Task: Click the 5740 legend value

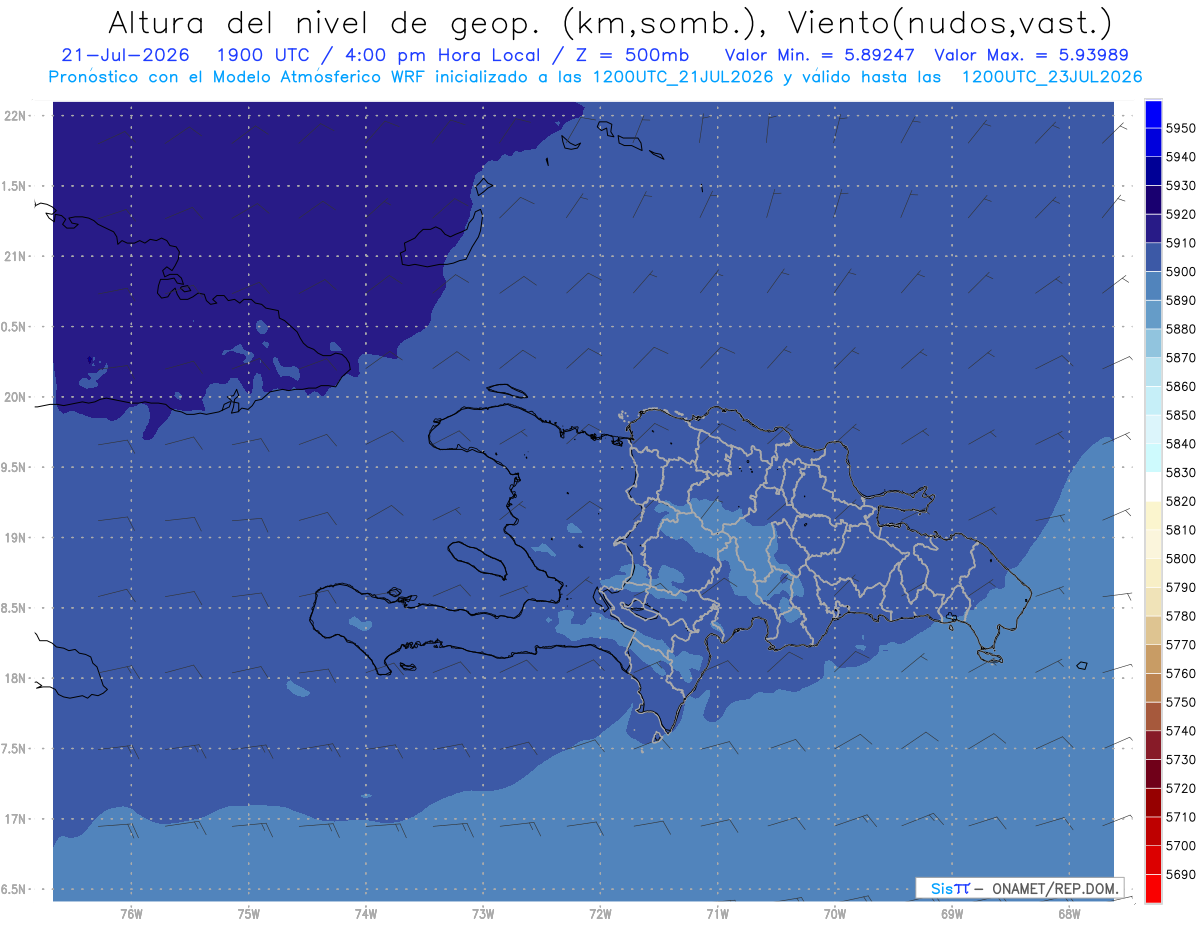Action: point(1181,731)
